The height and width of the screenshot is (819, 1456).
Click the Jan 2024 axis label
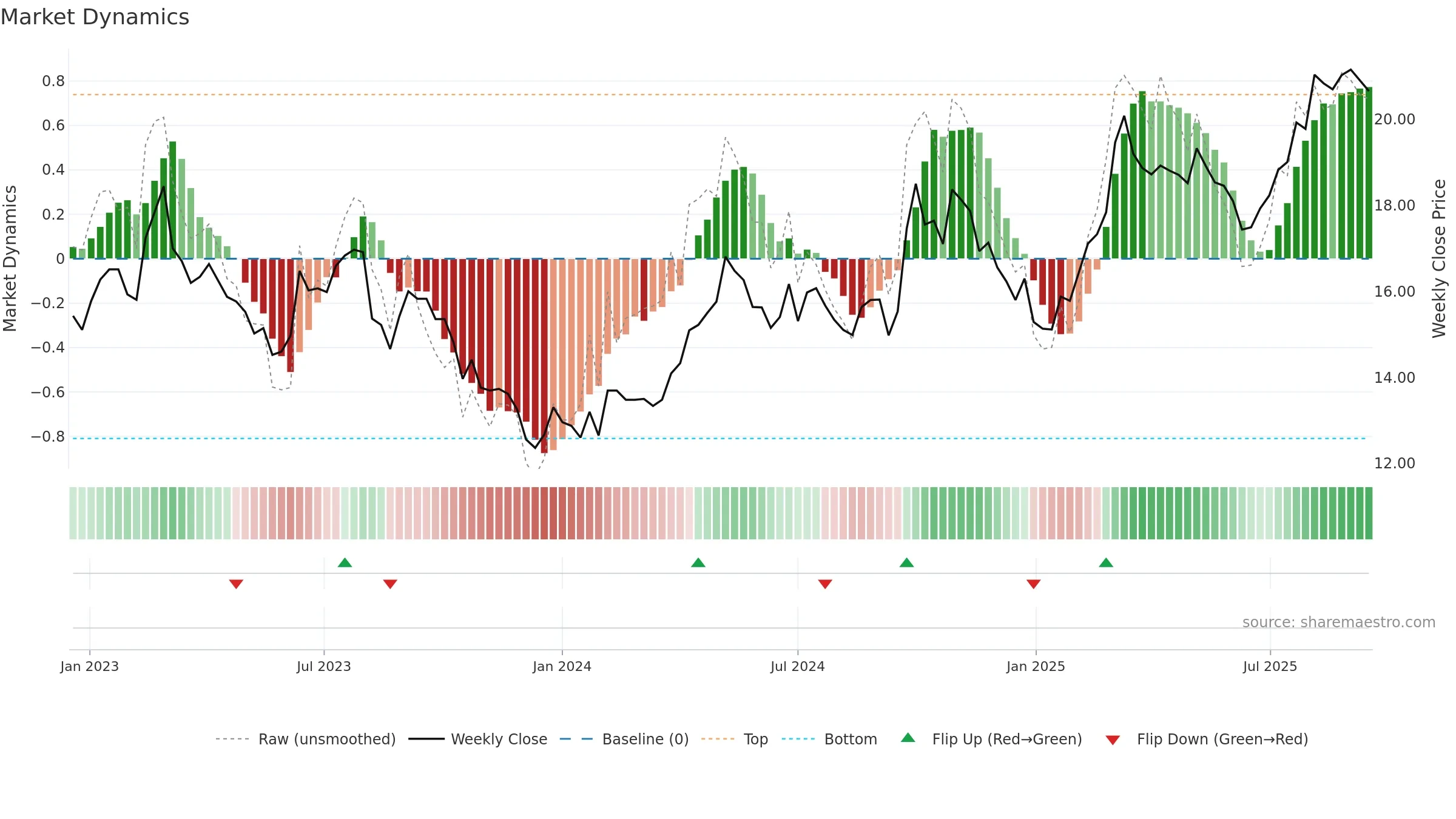[562, 666]
